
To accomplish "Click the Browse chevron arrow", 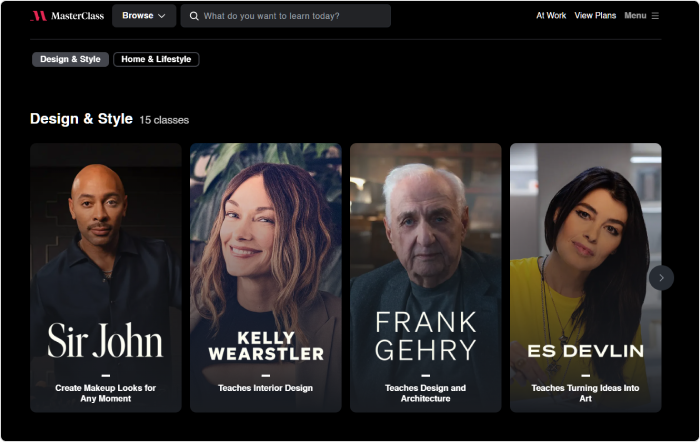I will [162, 16].
